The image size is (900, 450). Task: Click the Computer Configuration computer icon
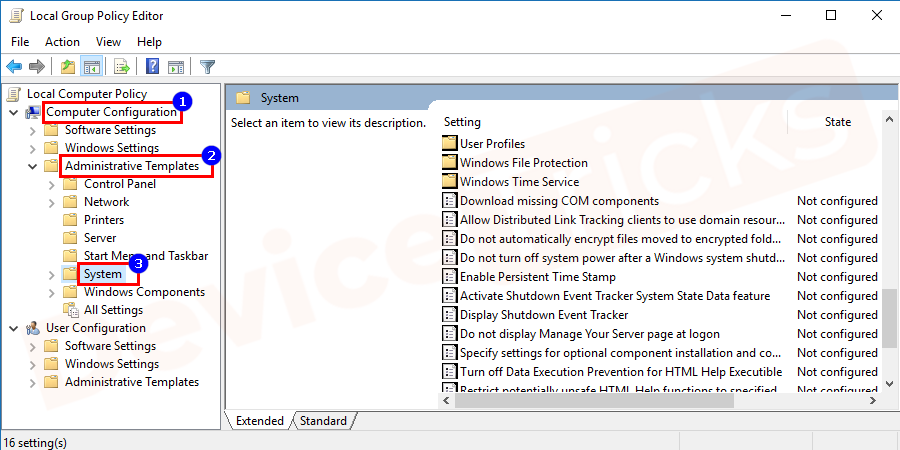[x=33, y=112]
